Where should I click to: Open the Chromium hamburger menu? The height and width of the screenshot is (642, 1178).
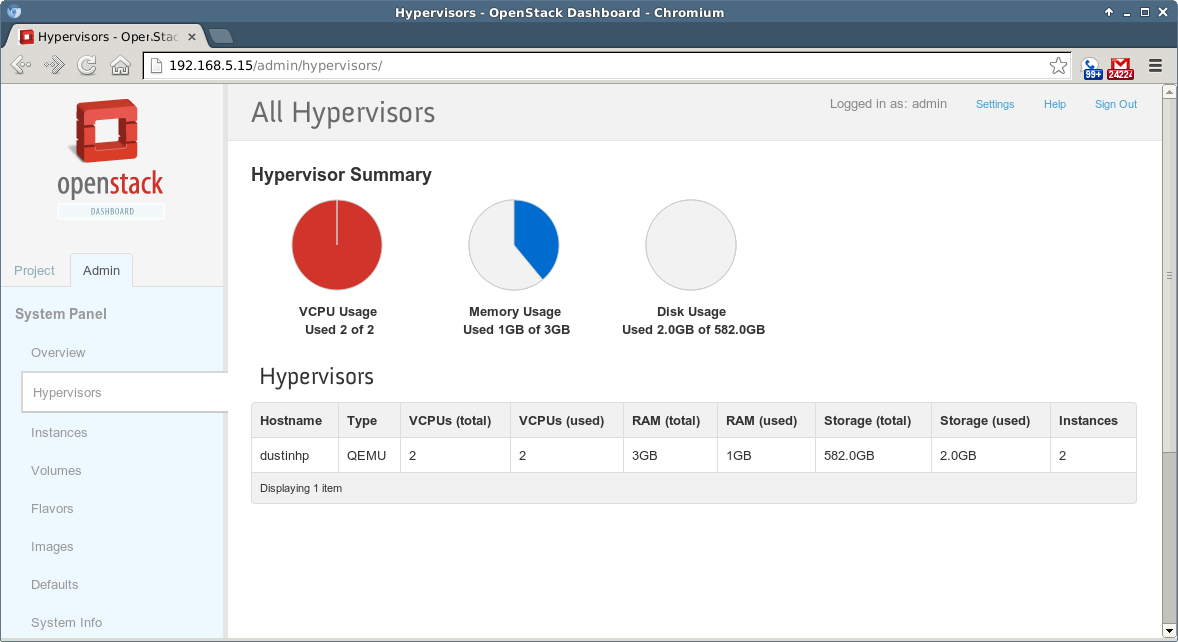click(x=1155, y=66)
